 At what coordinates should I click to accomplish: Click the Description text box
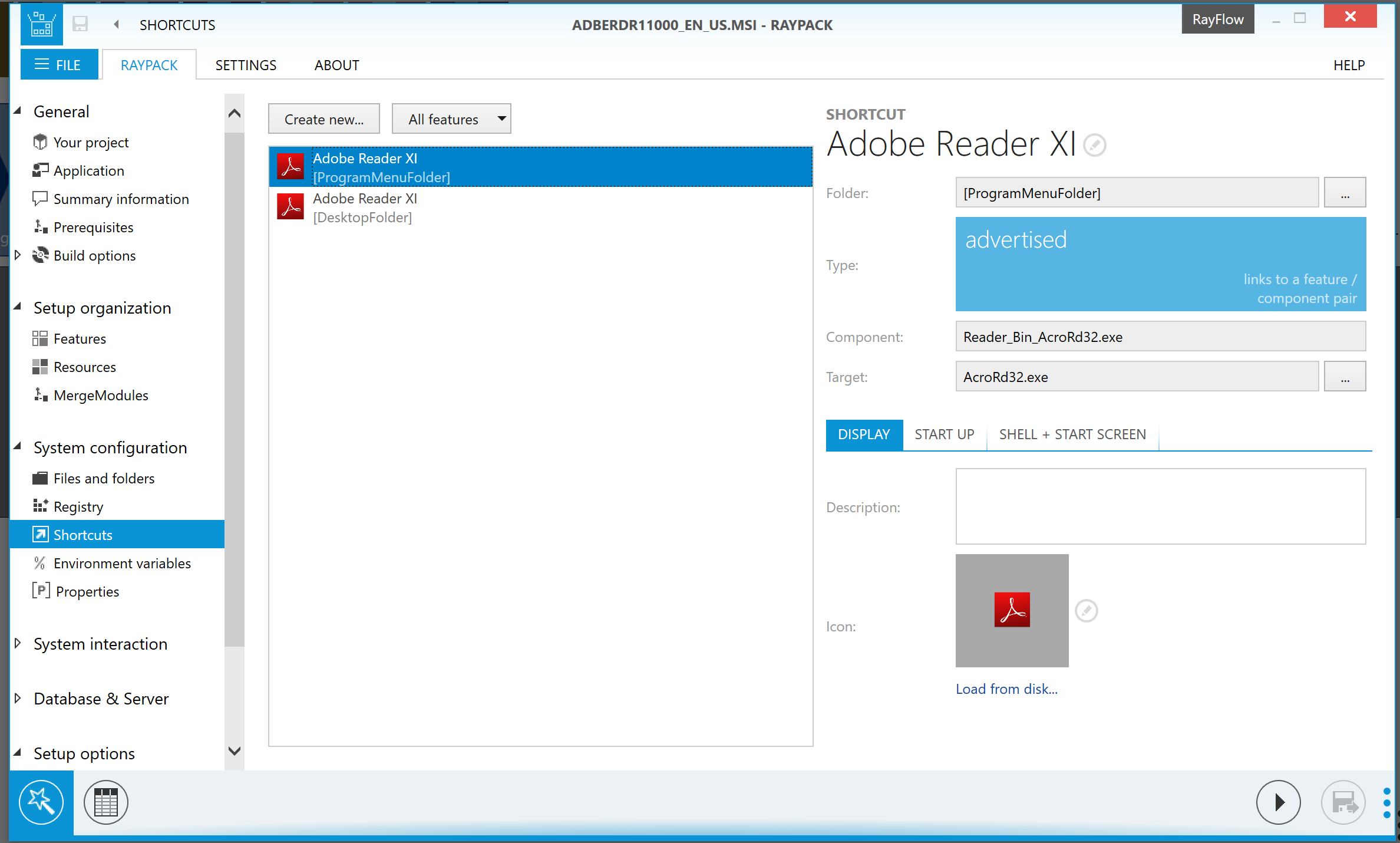[1160, 506]
